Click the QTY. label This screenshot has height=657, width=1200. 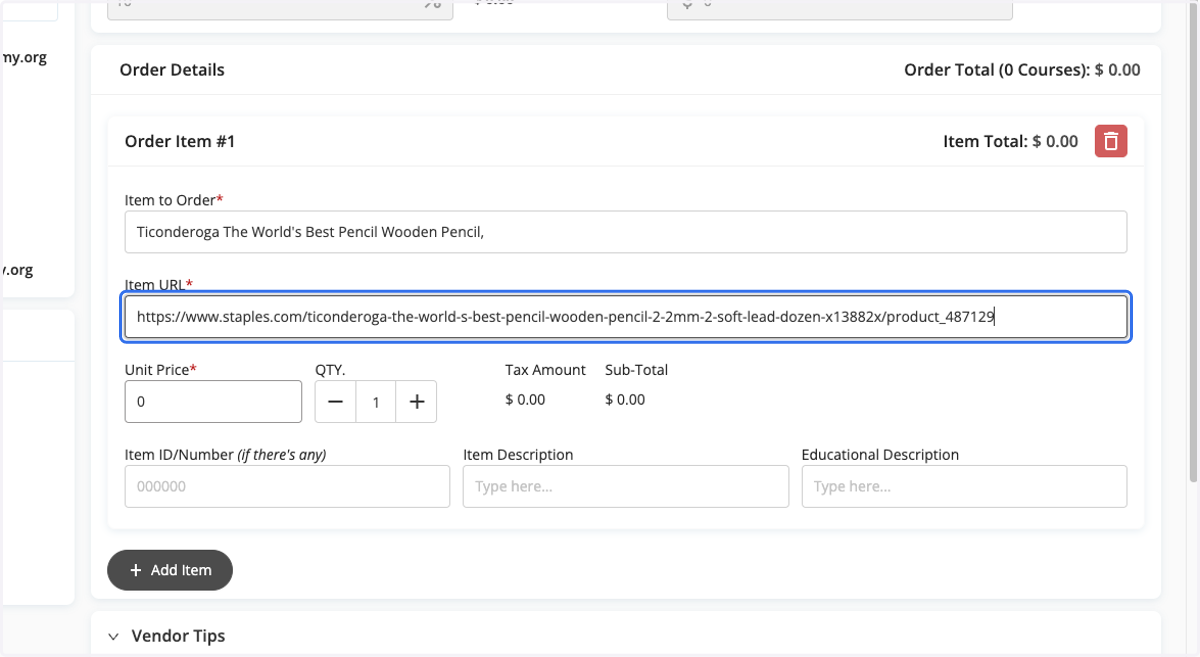(x=330, y=370)
